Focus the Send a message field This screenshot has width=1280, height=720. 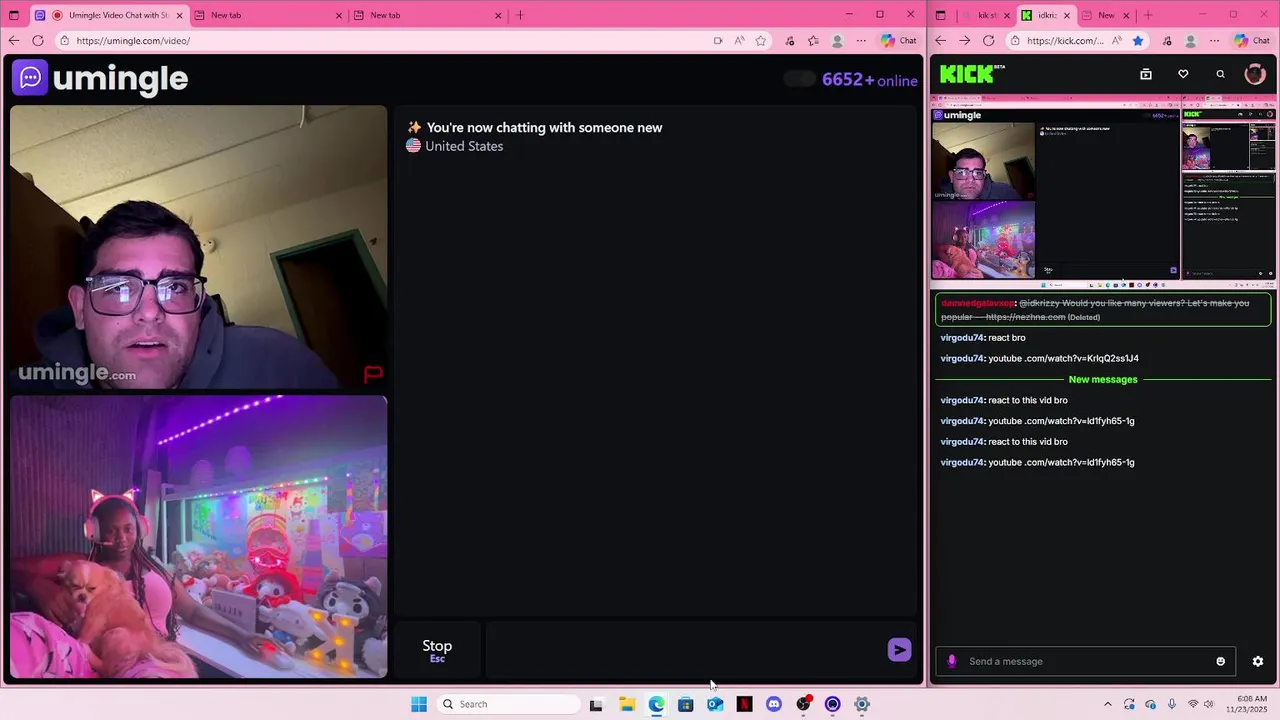pyautogui.click(x=1086, y=661)
